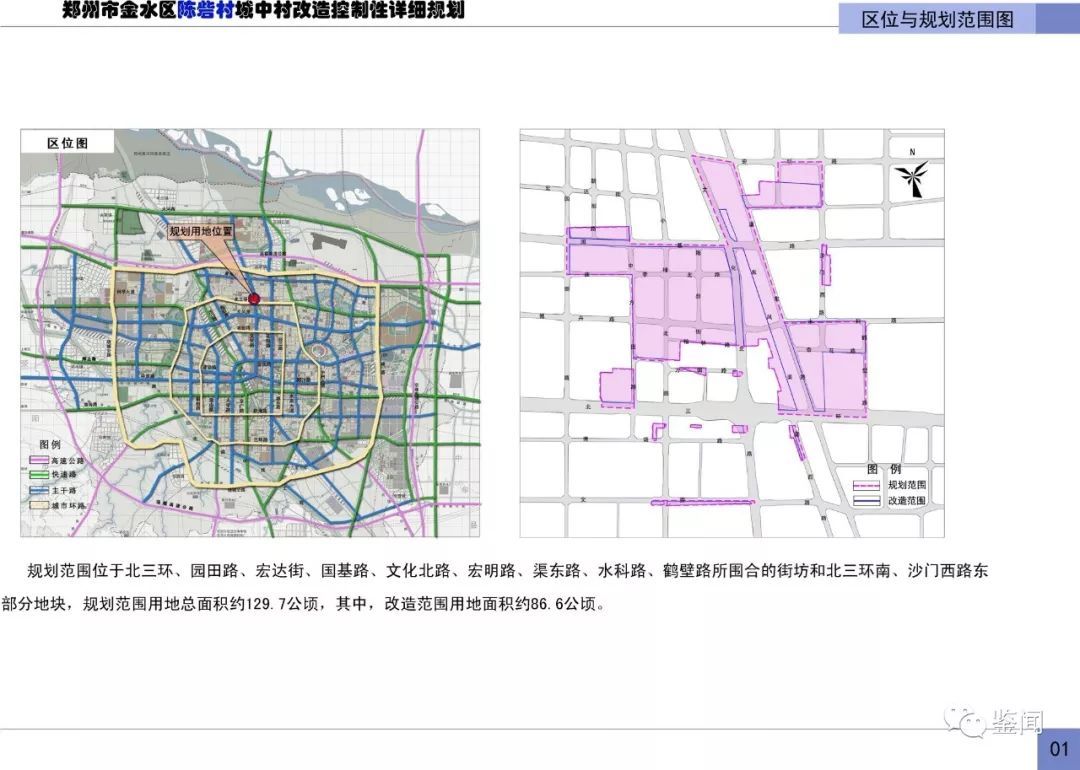Image resolution: width=1080 pixels, height=770 pixels.
Task: Click the blue 陈砦村 title text
Action: 205,10
